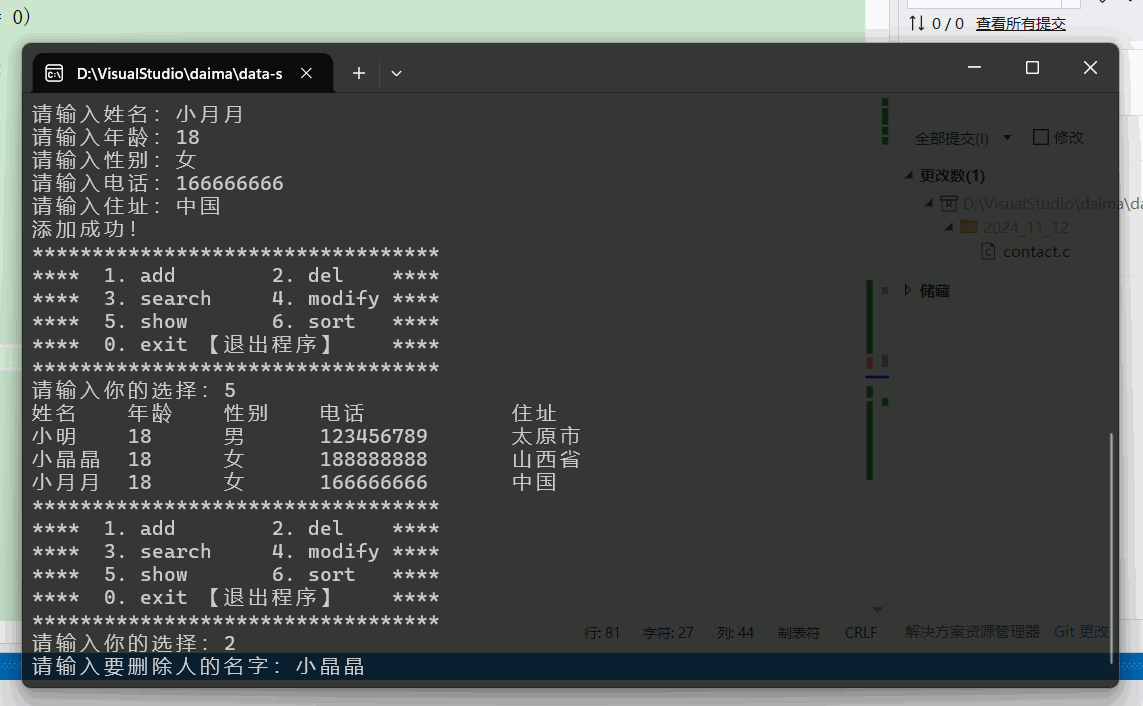Click the 小月月 row name in table
Image resolution: width=1143 pixels, height=706 pixels.
(66, 482)
